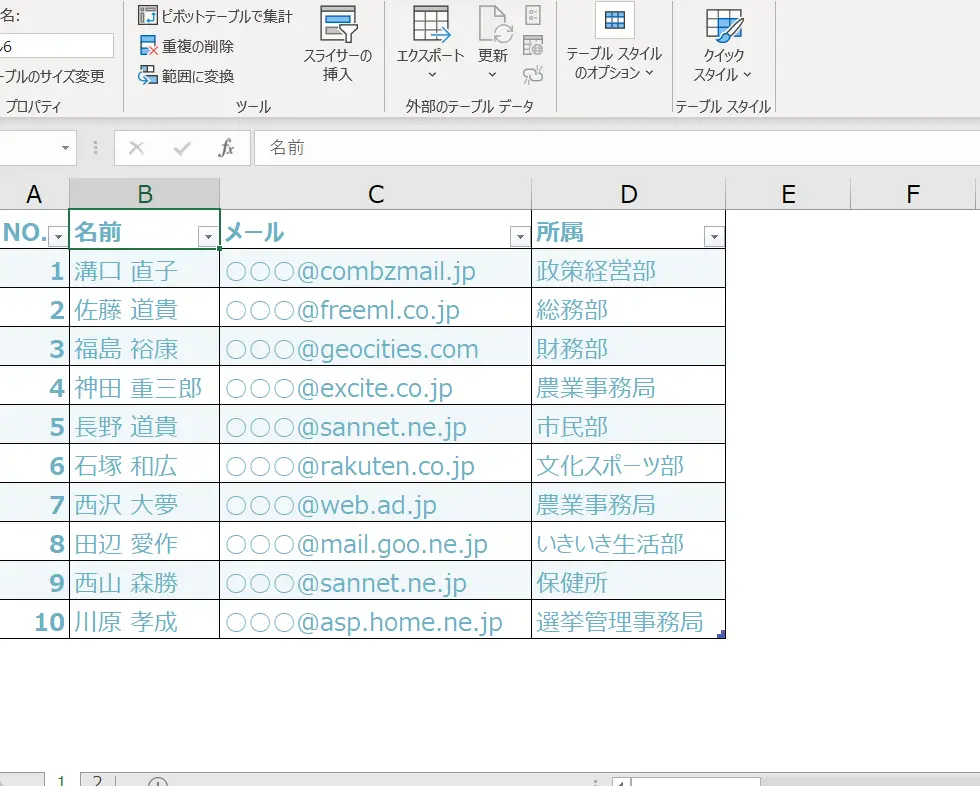Open the メール column filter dropdown

(519, 237)
